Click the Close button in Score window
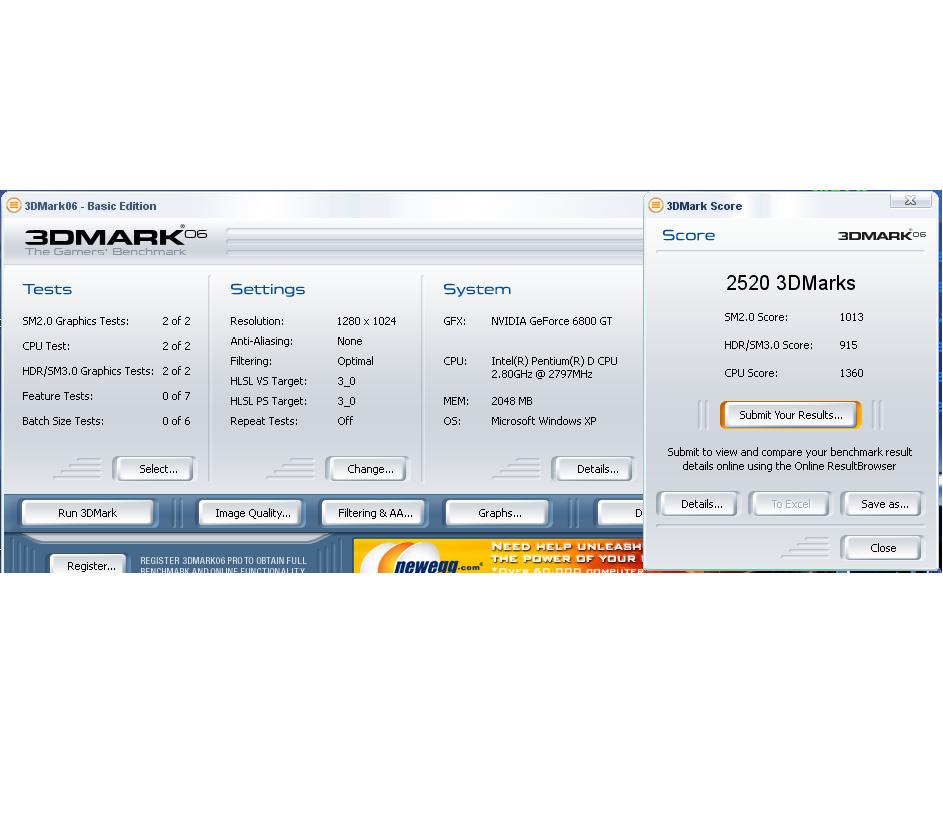This screenshot has width=943, height=832. pyautogui.click(x=882, y=548)
